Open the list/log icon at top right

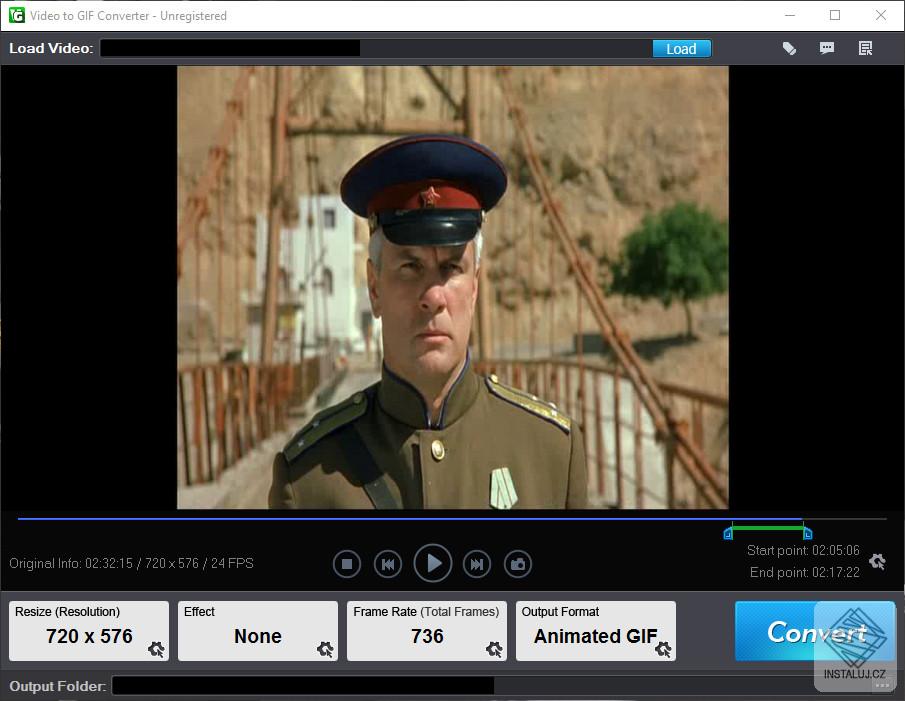865,48
